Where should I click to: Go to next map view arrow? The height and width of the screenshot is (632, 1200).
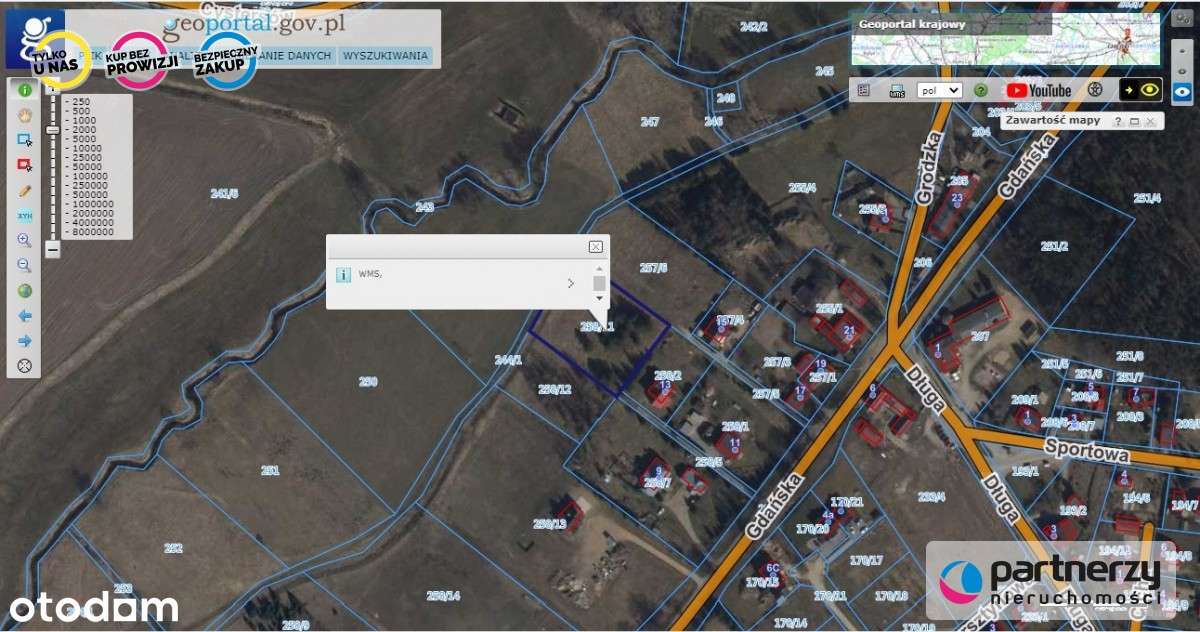(x=25, y=340)
